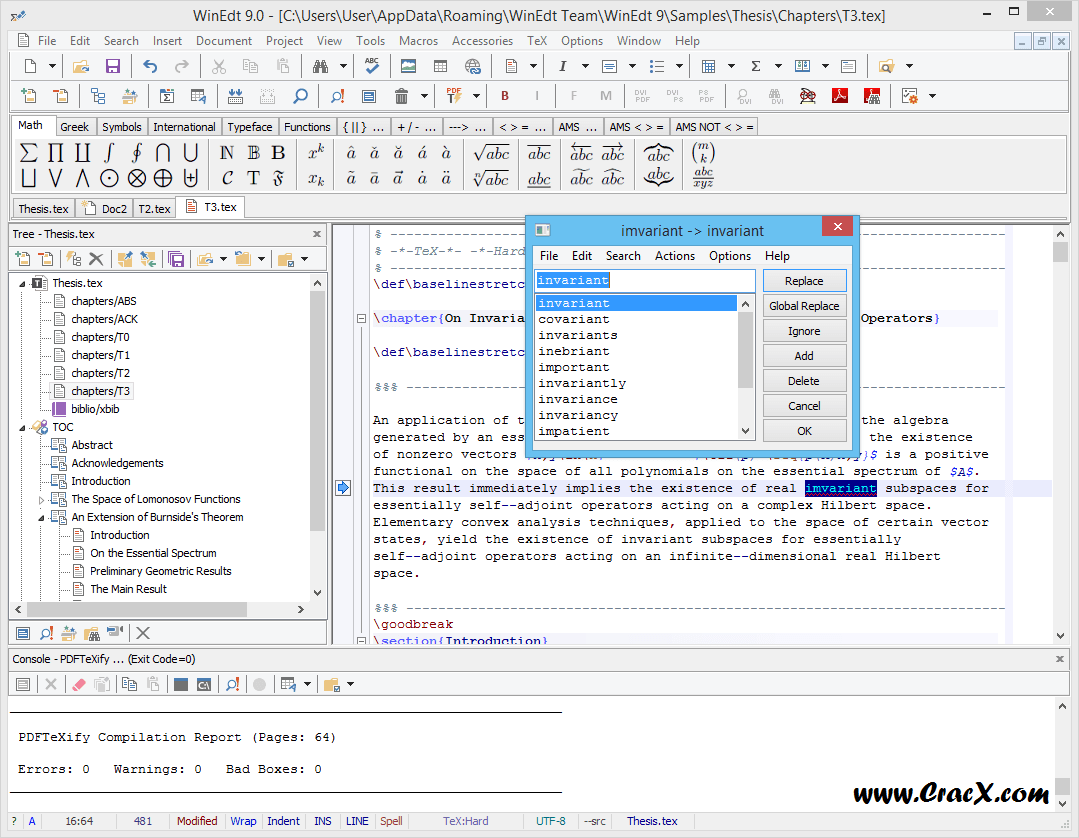Click the trash can erase icon
Image resolution: width=1079 pixels, height=838 pixels.
click(401, 96)
